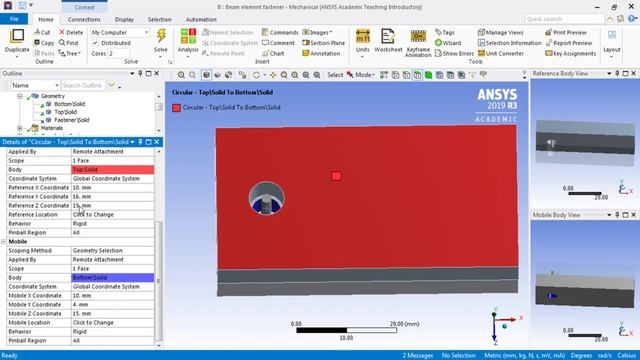
Task: Open the selection Mode dropdown
Action: click(361, 75)
